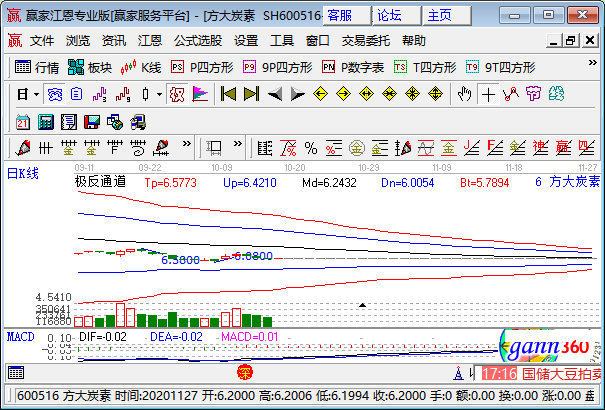Open the candlestick style dropdown arrow
Image resolution: width=605 pixels, height=410 pixels.
(159, 94)
